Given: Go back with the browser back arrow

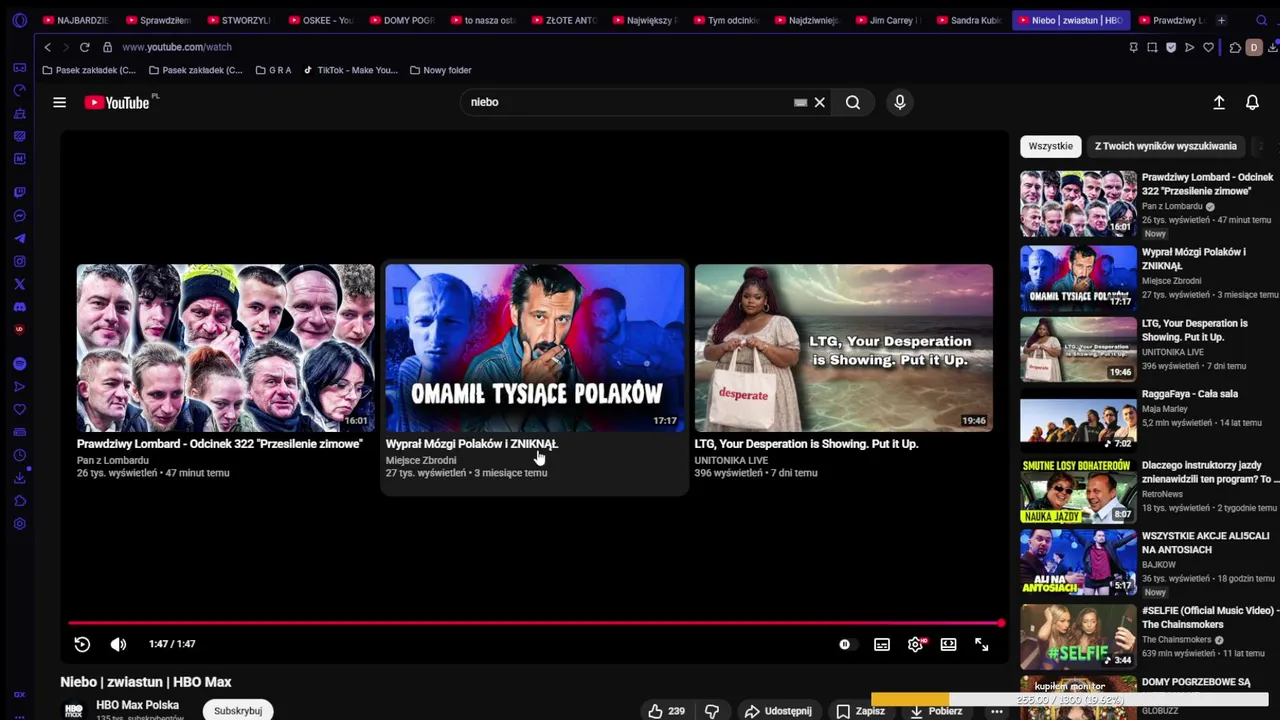Looking at the screenshot, I should coord(47,47).
